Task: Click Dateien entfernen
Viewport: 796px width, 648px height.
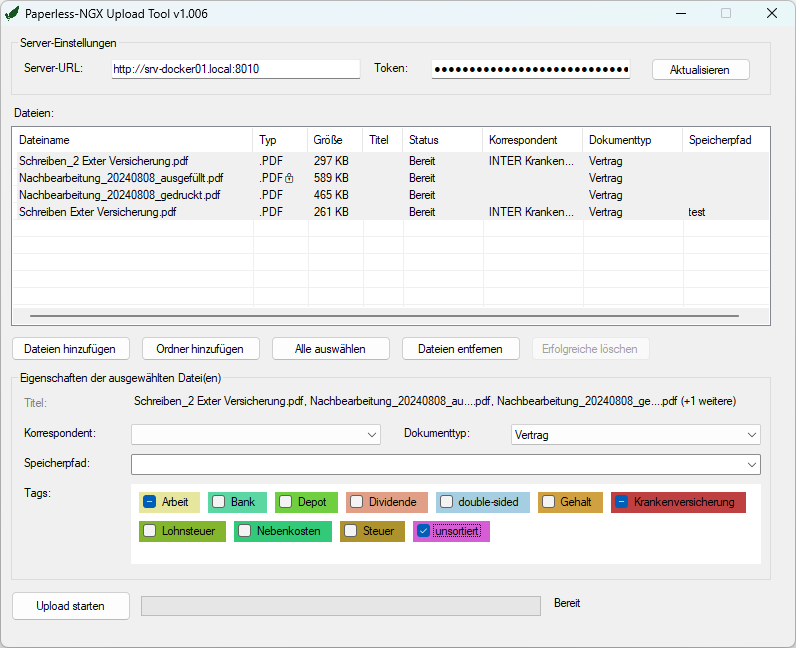Action: coord(460,349)
